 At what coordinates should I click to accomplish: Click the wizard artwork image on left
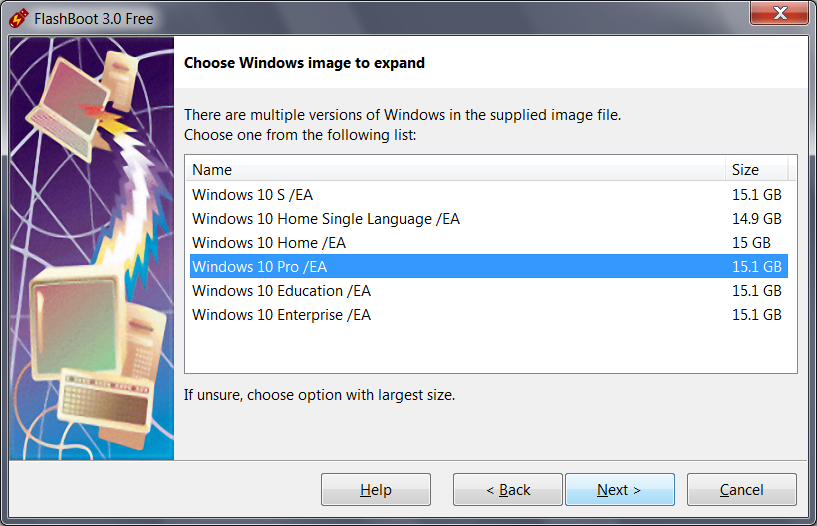pyautogui.click(x=92, y=248)
